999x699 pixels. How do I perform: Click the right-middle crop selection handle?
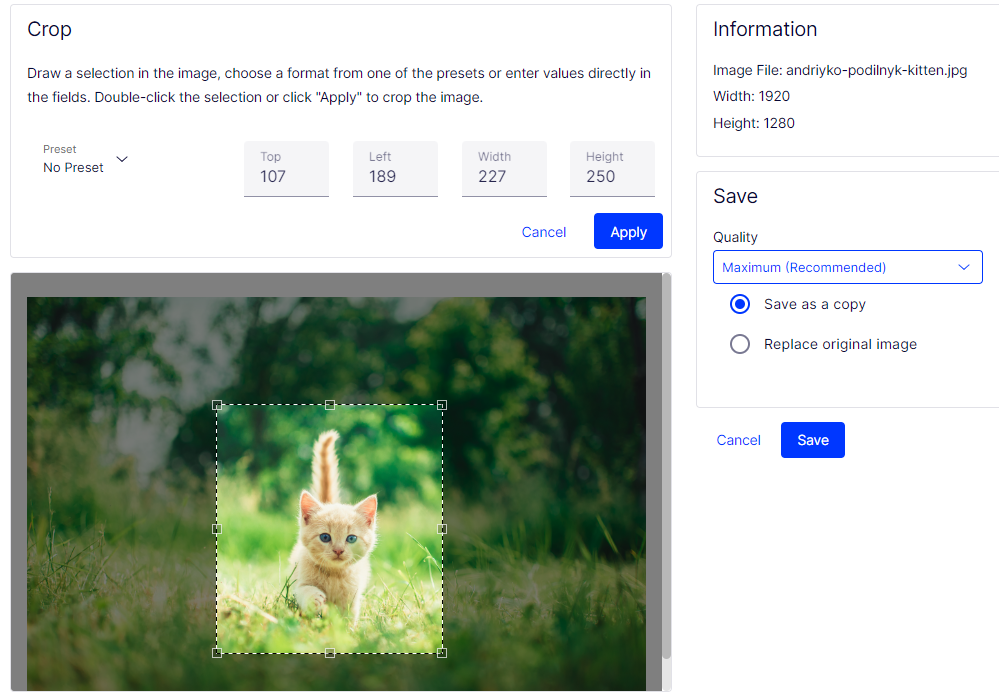tap(442, 529)
